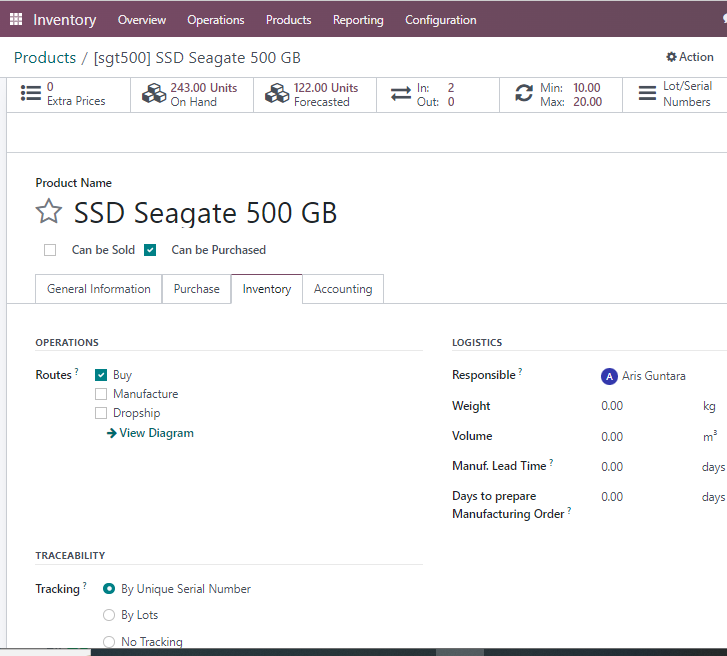The height and width of the screenshot is (656, 727).
Task: Uncheck the Can be Purchased checkbox
Action: pyautogui.click(x=150, y=250)
